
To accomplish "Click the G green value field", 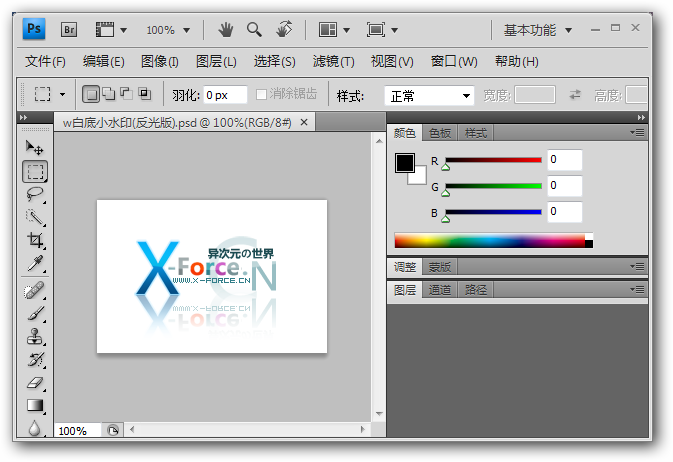I will 565,186.
